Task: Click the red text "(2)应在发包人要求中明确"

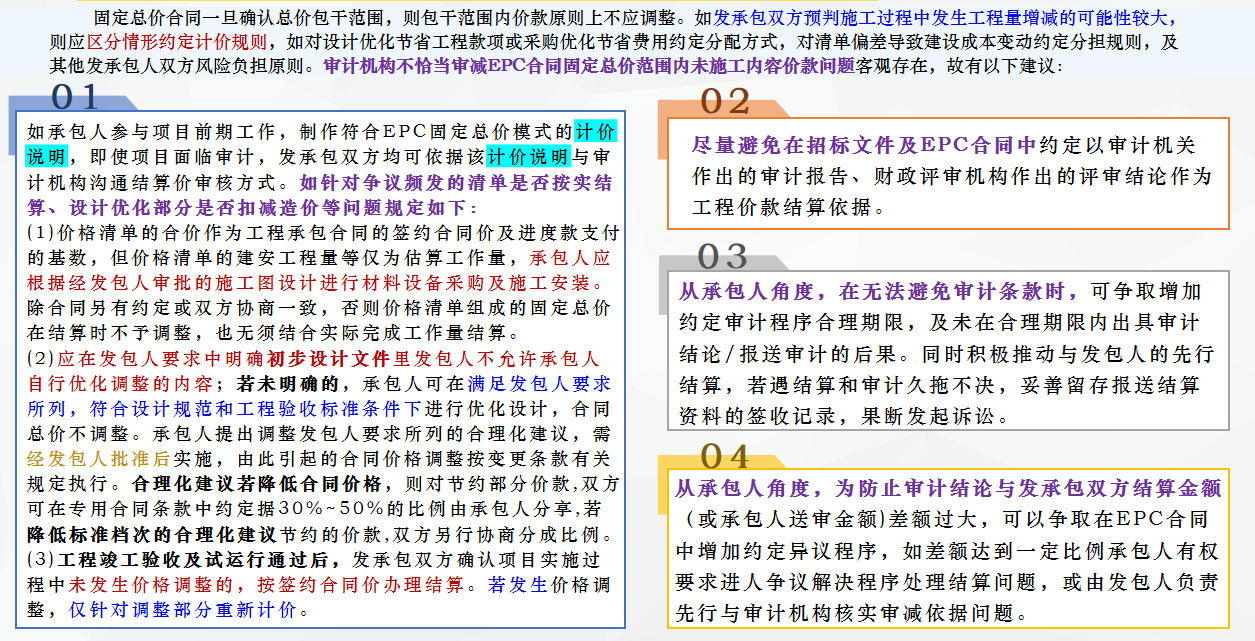Action: [x=145, y=358]
